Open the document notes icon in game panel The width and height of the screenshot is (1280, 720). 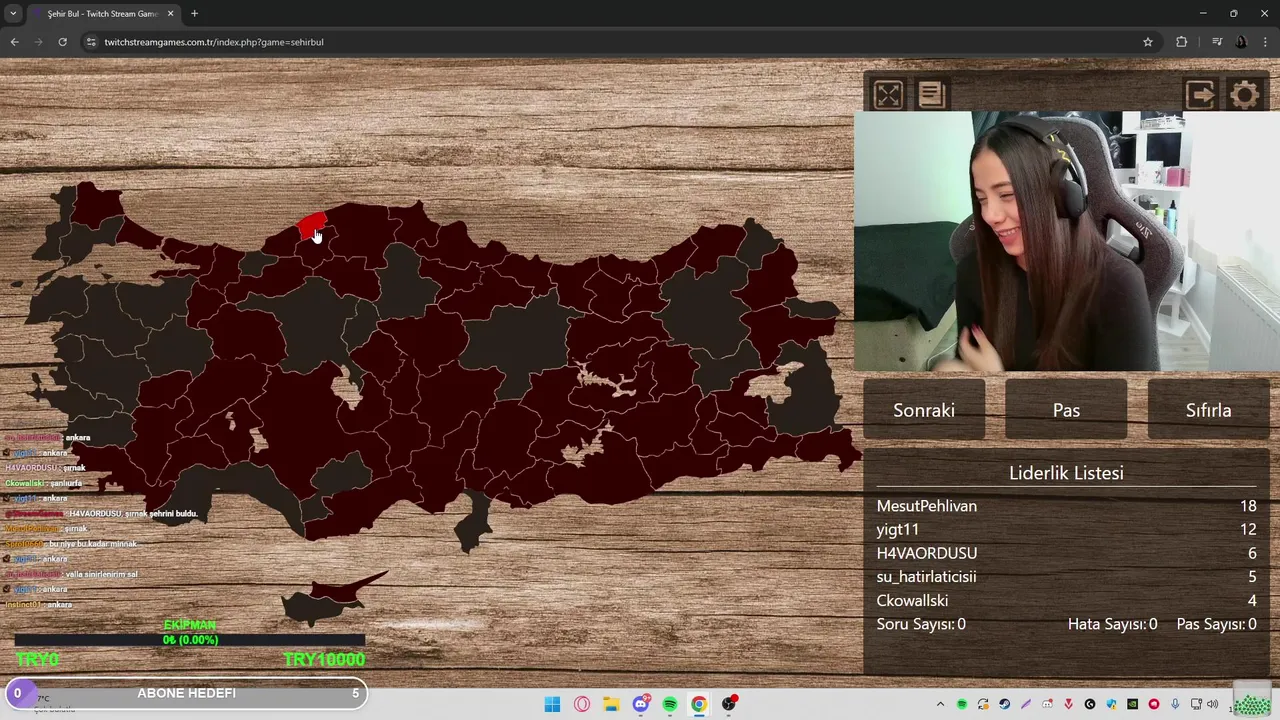pyautogui.click(x=931, y=95)
